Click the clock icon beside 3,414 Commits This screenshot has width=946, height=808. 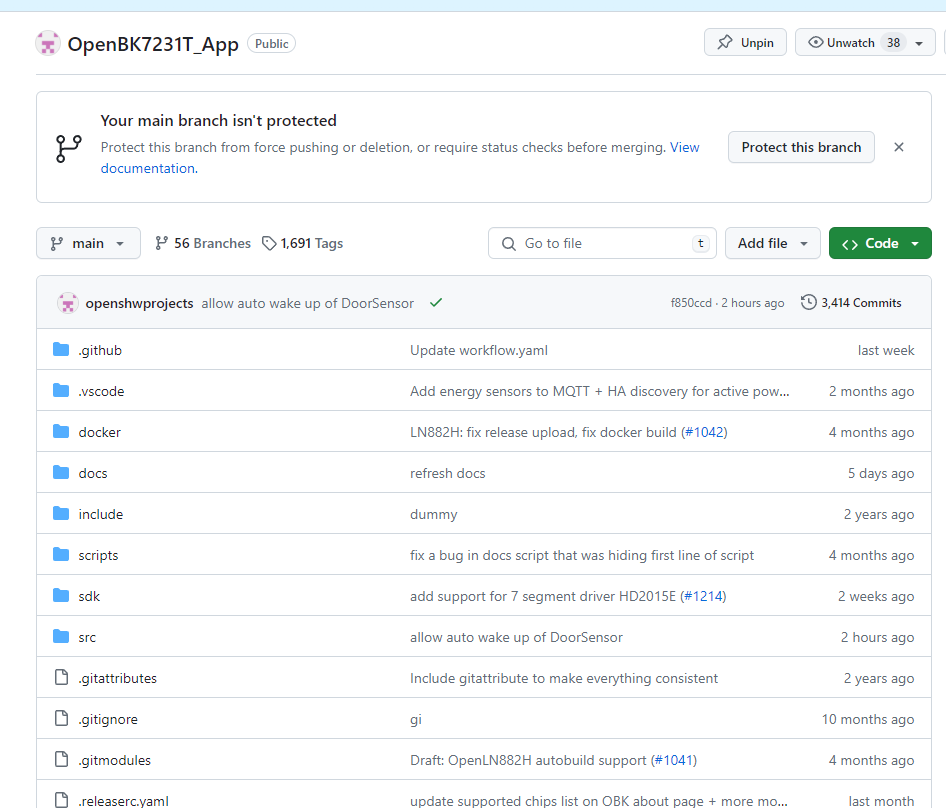click(808, 302)
